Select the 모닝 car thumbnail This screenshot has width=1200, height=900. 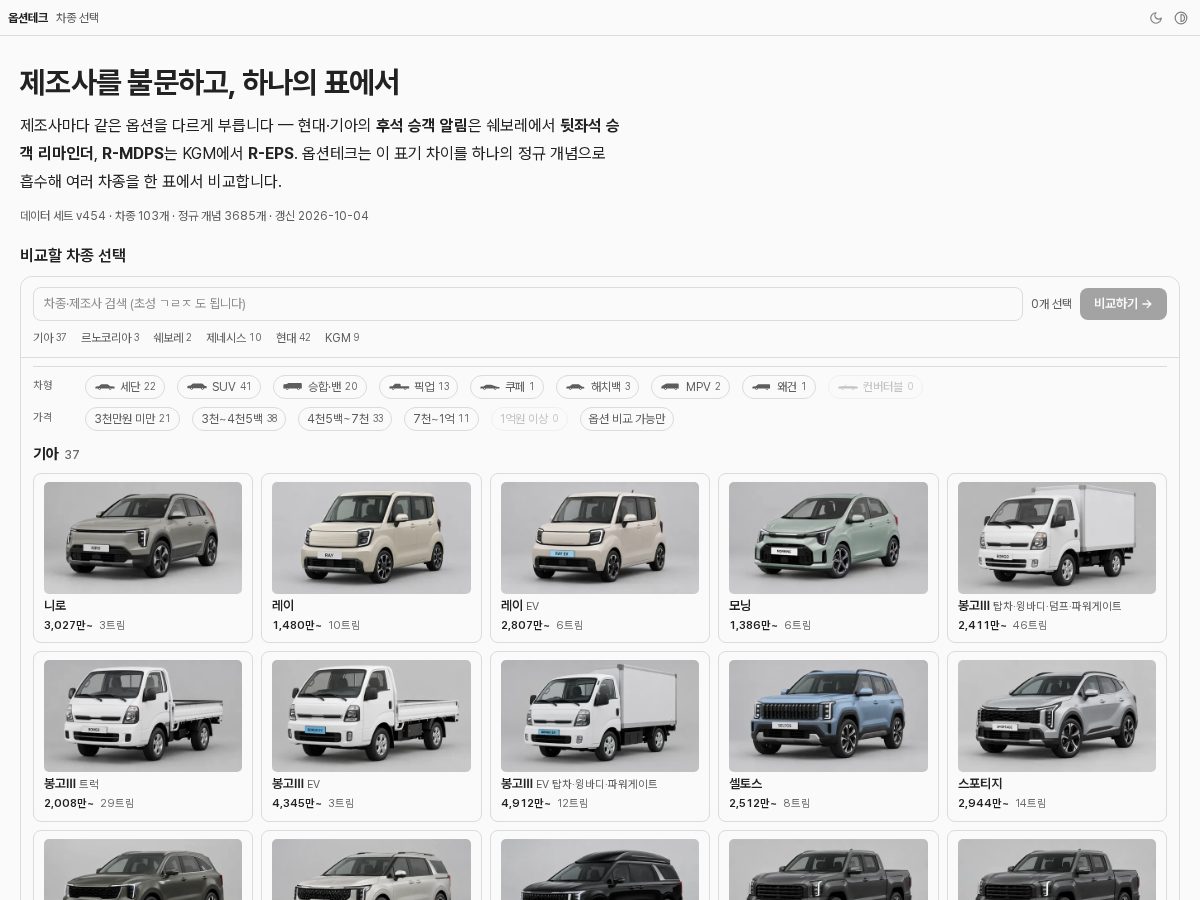pos(828,538)
